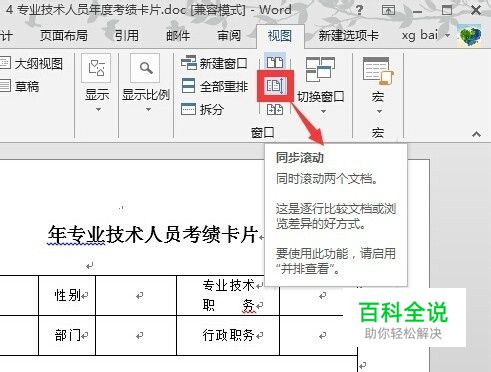
Task: Expand the 切换窗口 dropdown arrow
Action: coord(323,111)
